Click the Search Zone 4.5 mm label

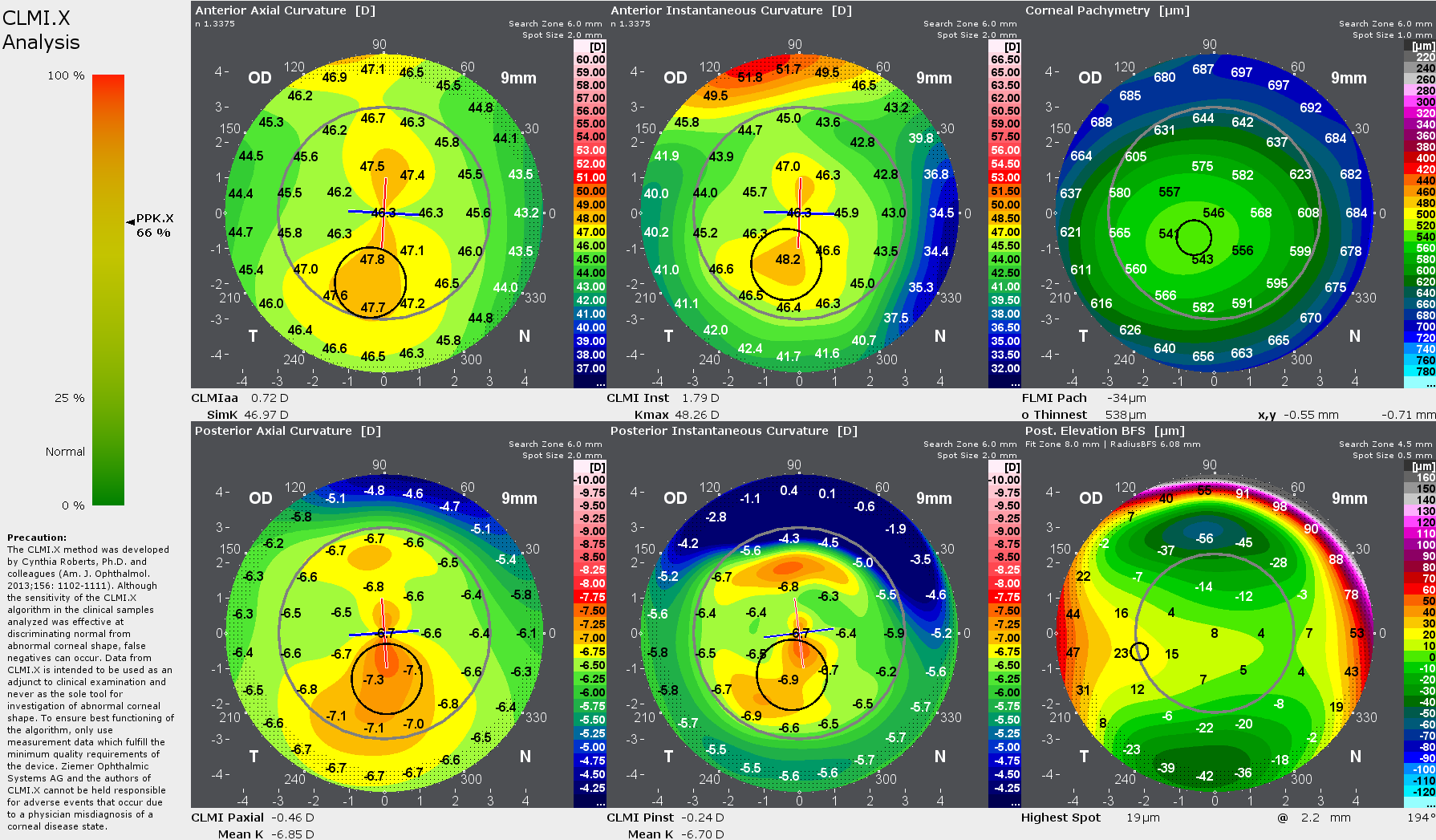(x=1387, y=444)
